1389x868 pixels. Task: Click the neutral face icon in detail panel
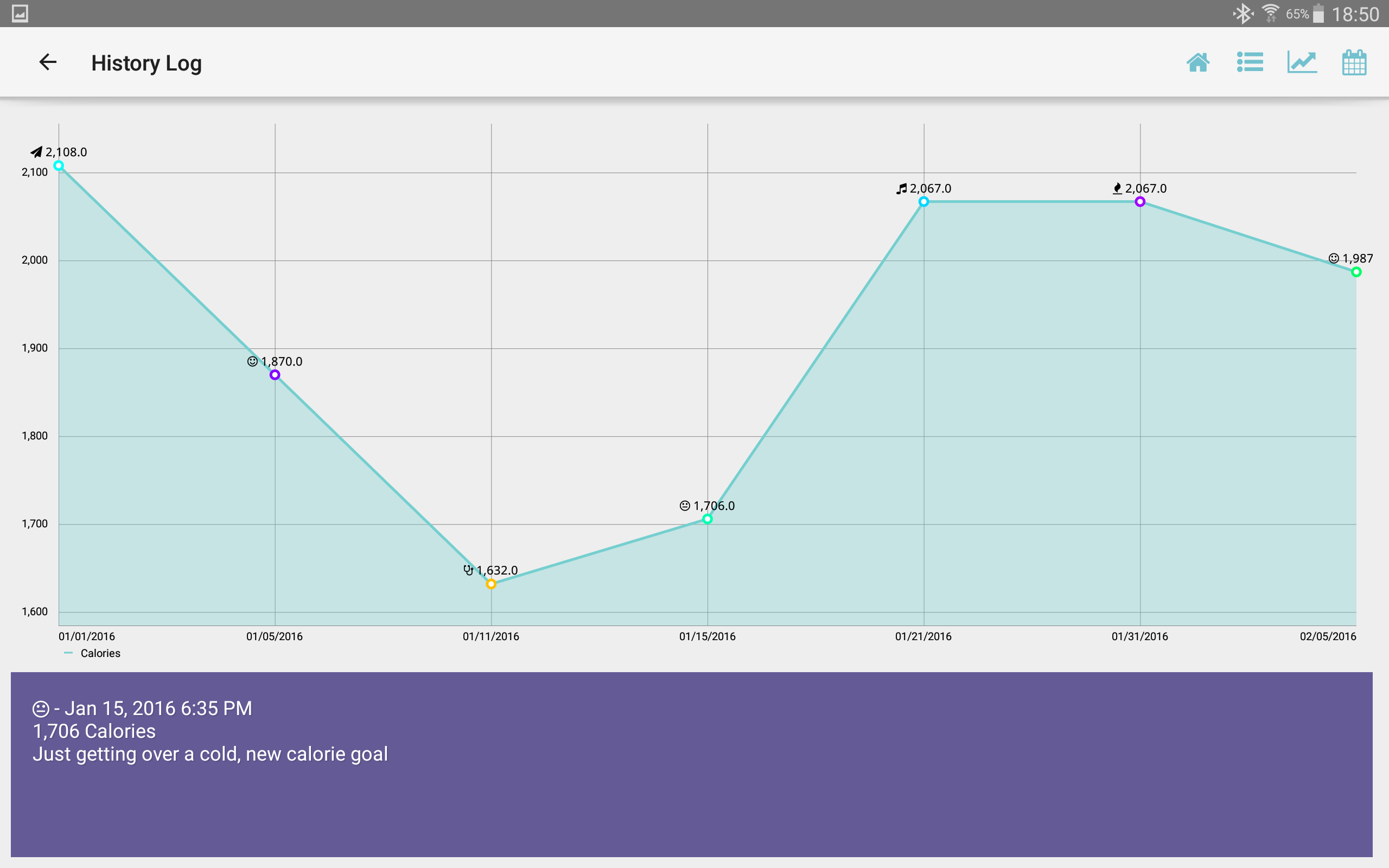(x=41, y=709)
